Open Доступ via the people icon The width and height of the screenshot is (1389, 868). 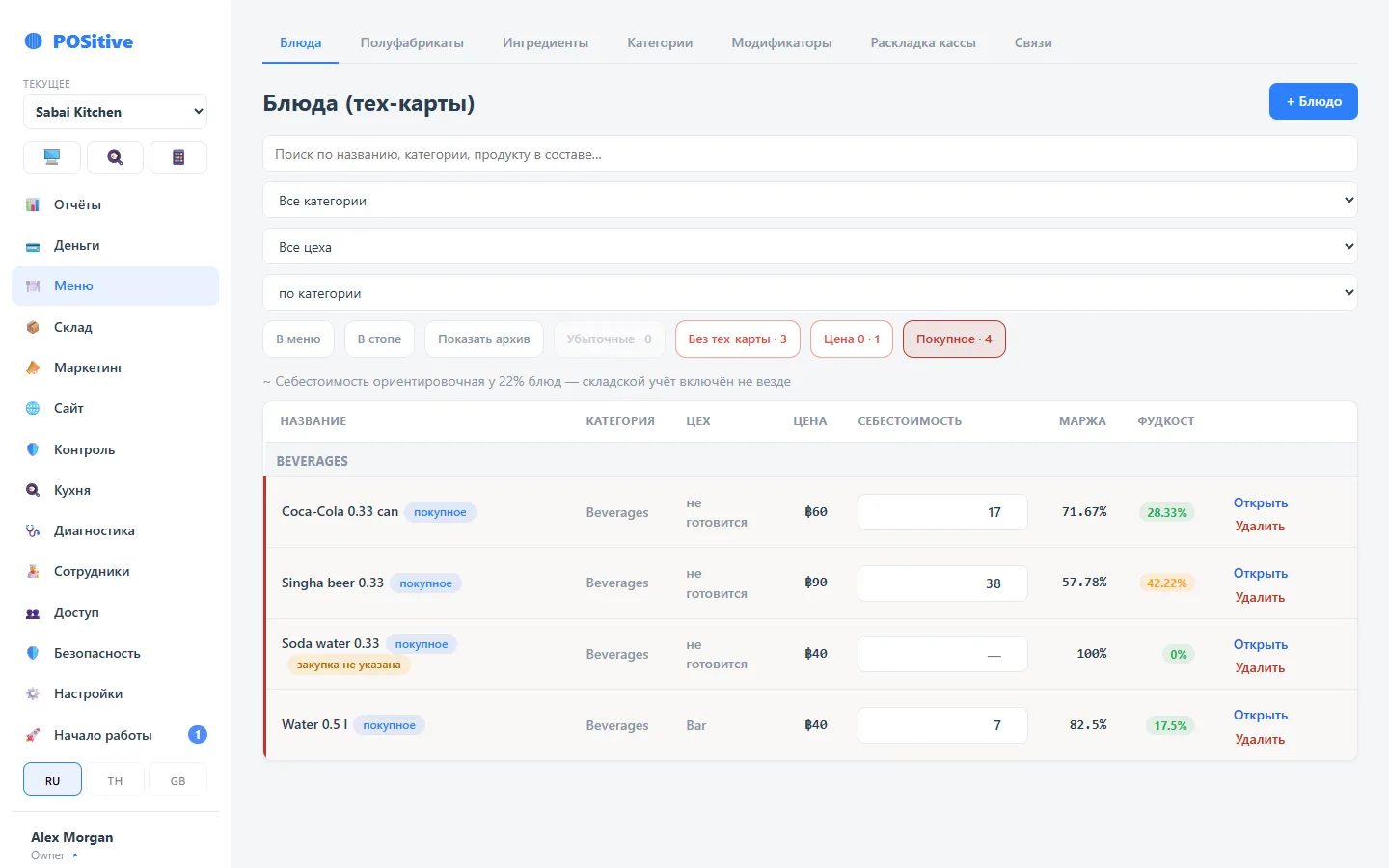33,612
